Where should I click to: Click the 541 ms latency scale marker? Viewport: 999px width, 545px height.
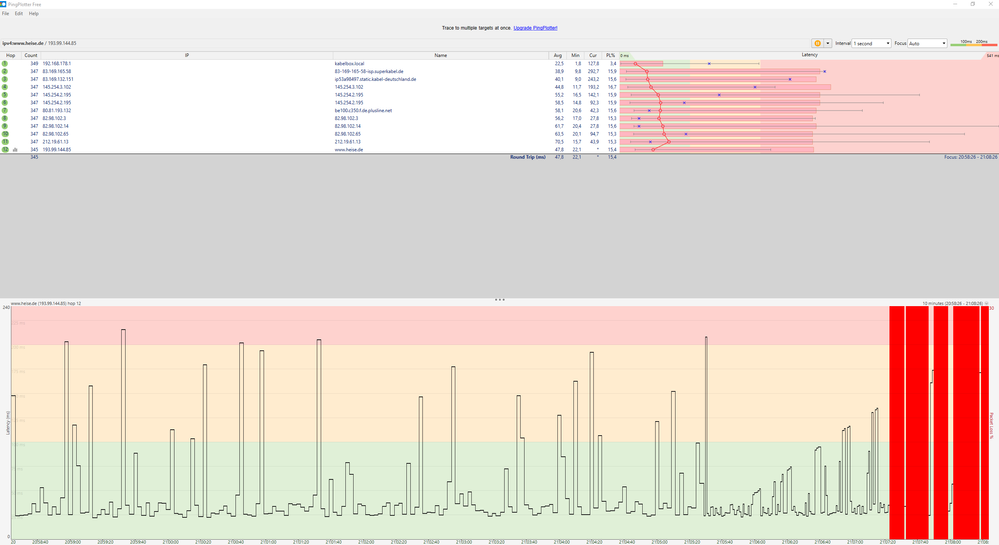992,56
